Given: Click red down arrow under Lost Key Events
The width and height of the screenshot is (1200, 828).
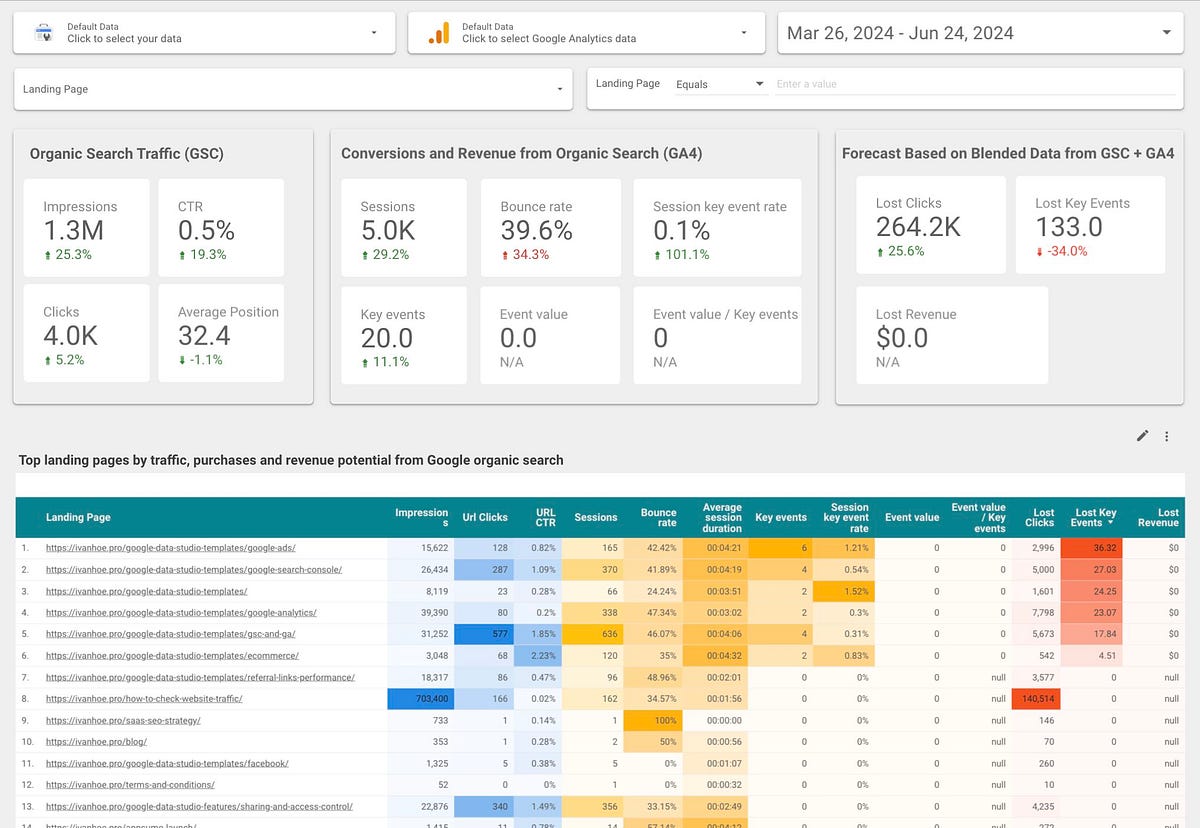Looking at the screenshot, I should (1040, 251).
